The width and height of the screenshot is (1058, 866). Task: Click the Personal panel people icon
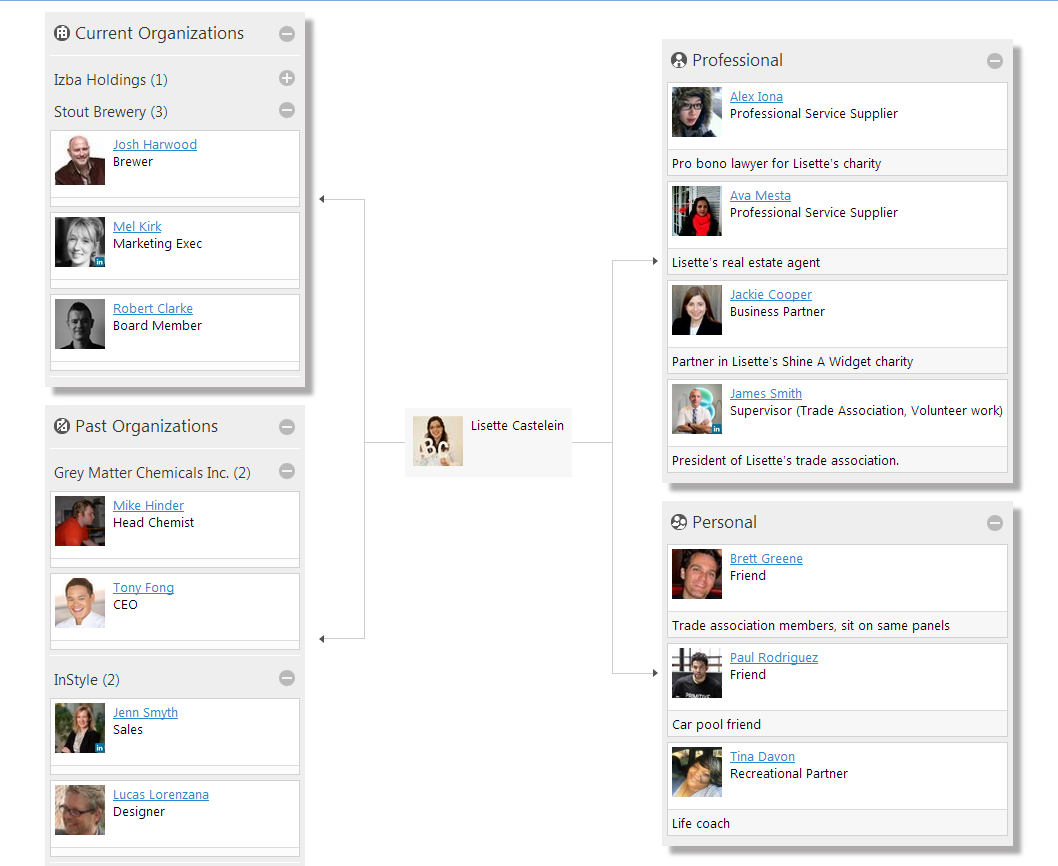click(x=679, y=522)
